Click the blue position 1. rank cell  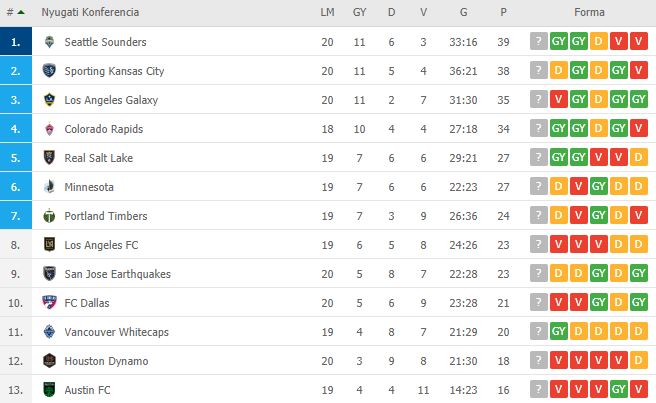click(x=16, y=41)
